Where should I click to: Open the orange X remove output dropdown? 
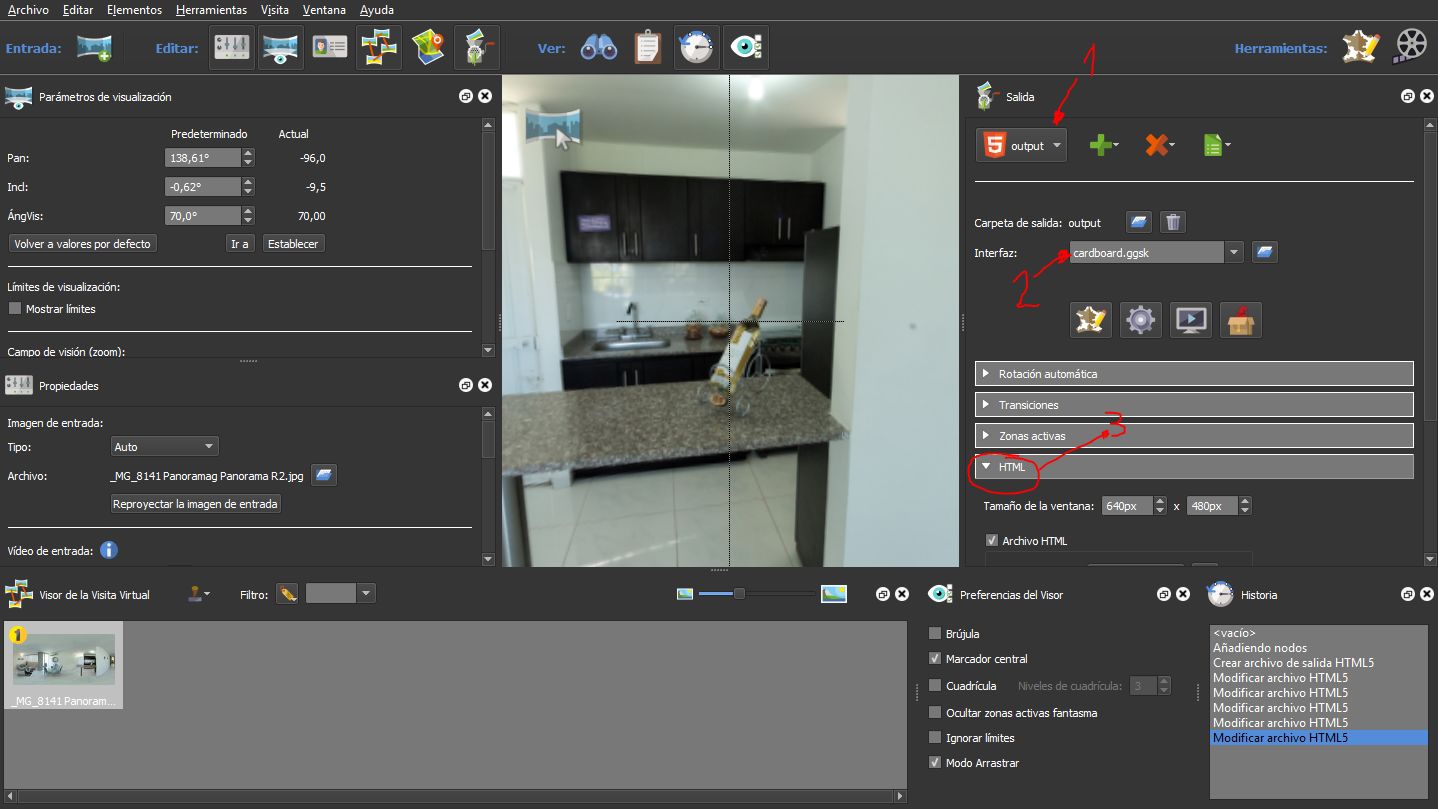pos(1160,145)
